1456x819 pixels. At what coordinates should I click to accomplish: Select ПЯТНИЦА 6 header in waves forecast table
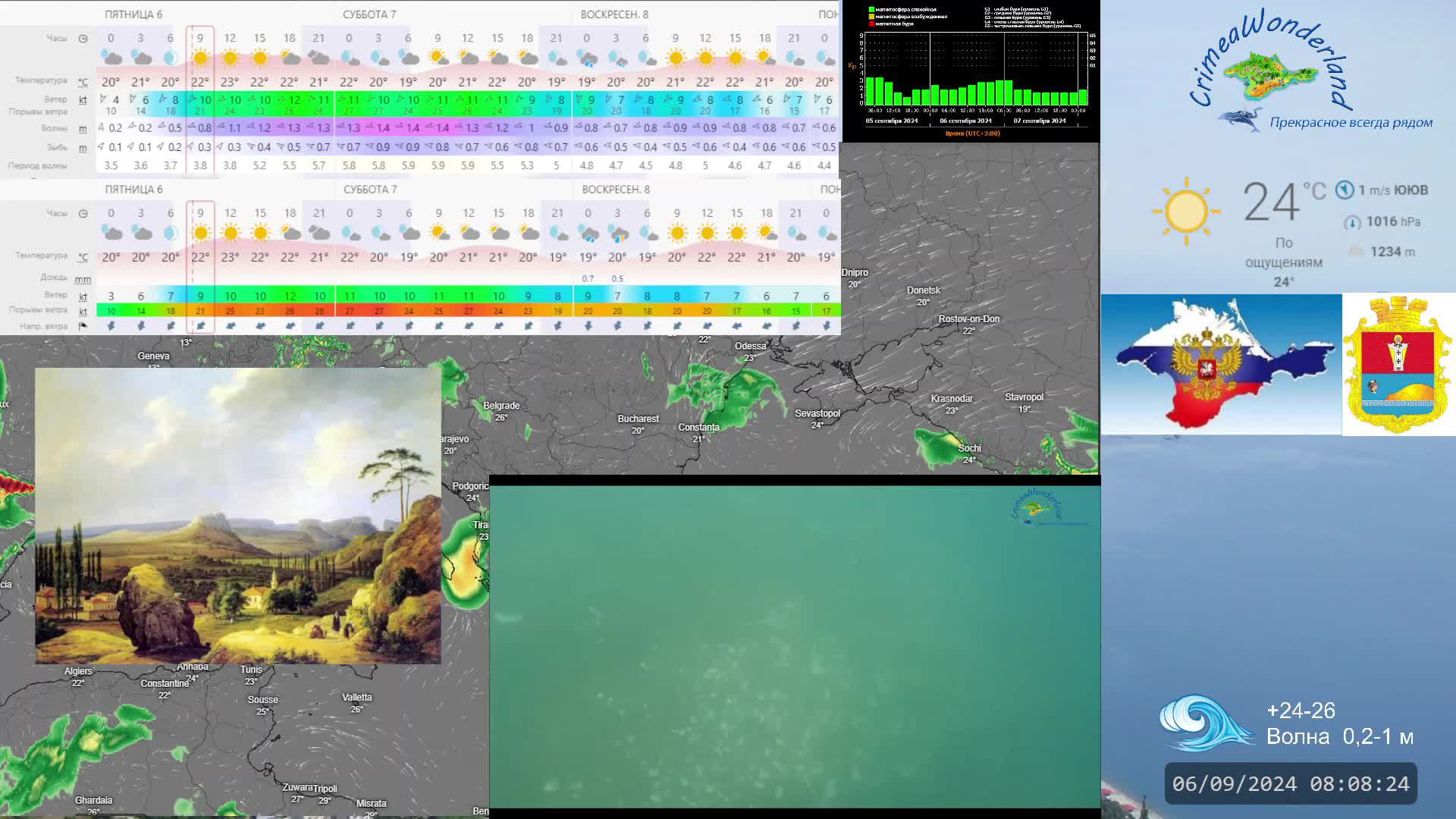pos(133,14)
